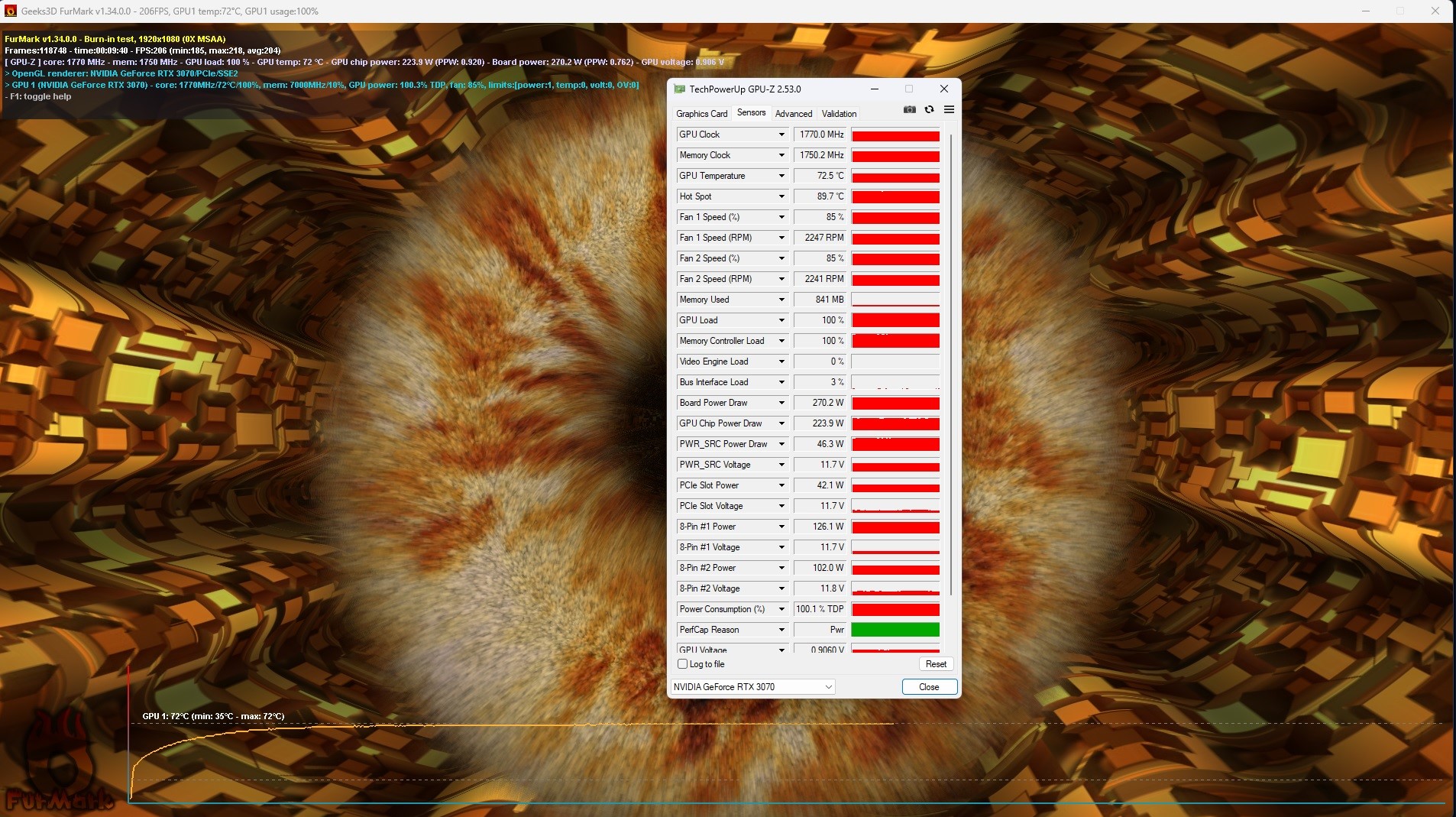The width and height of the screenshot is (1456, 817).
Task: Click the GPU-Z refresh icon
Action: click(x=929, y=109)
